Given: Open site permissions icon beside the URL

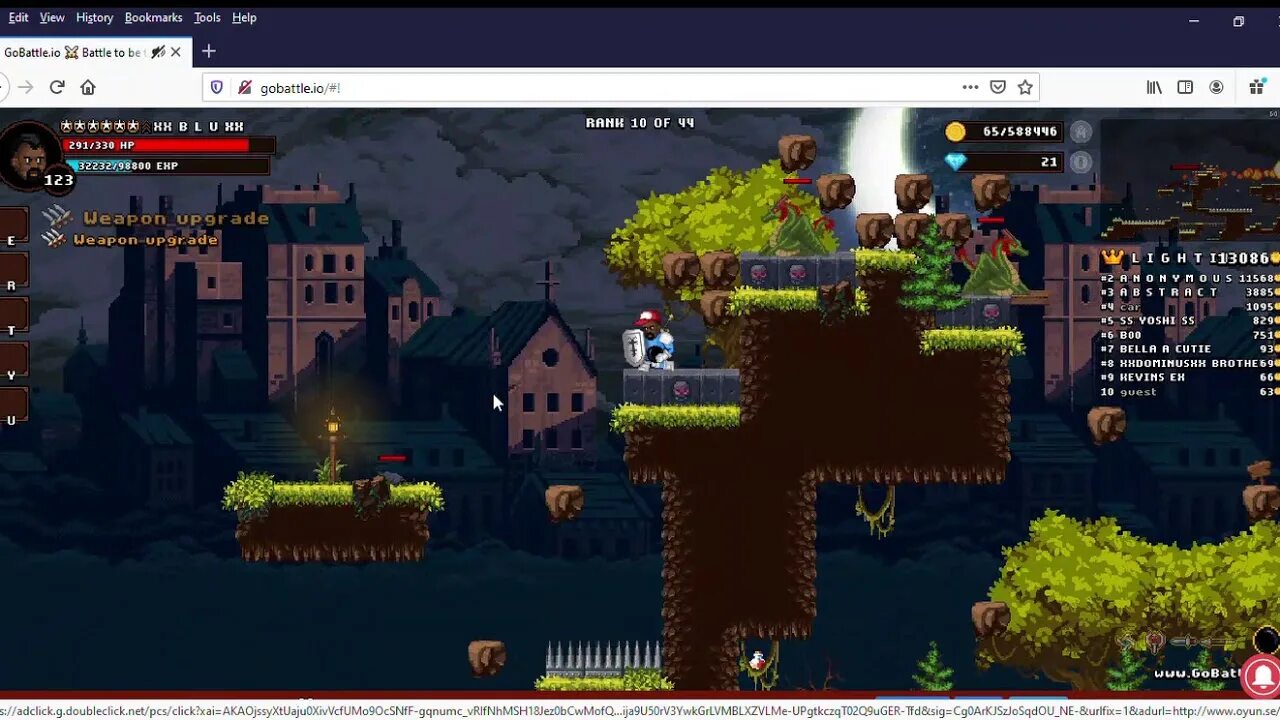Looking at the screenshot, I should coord(244,87).
